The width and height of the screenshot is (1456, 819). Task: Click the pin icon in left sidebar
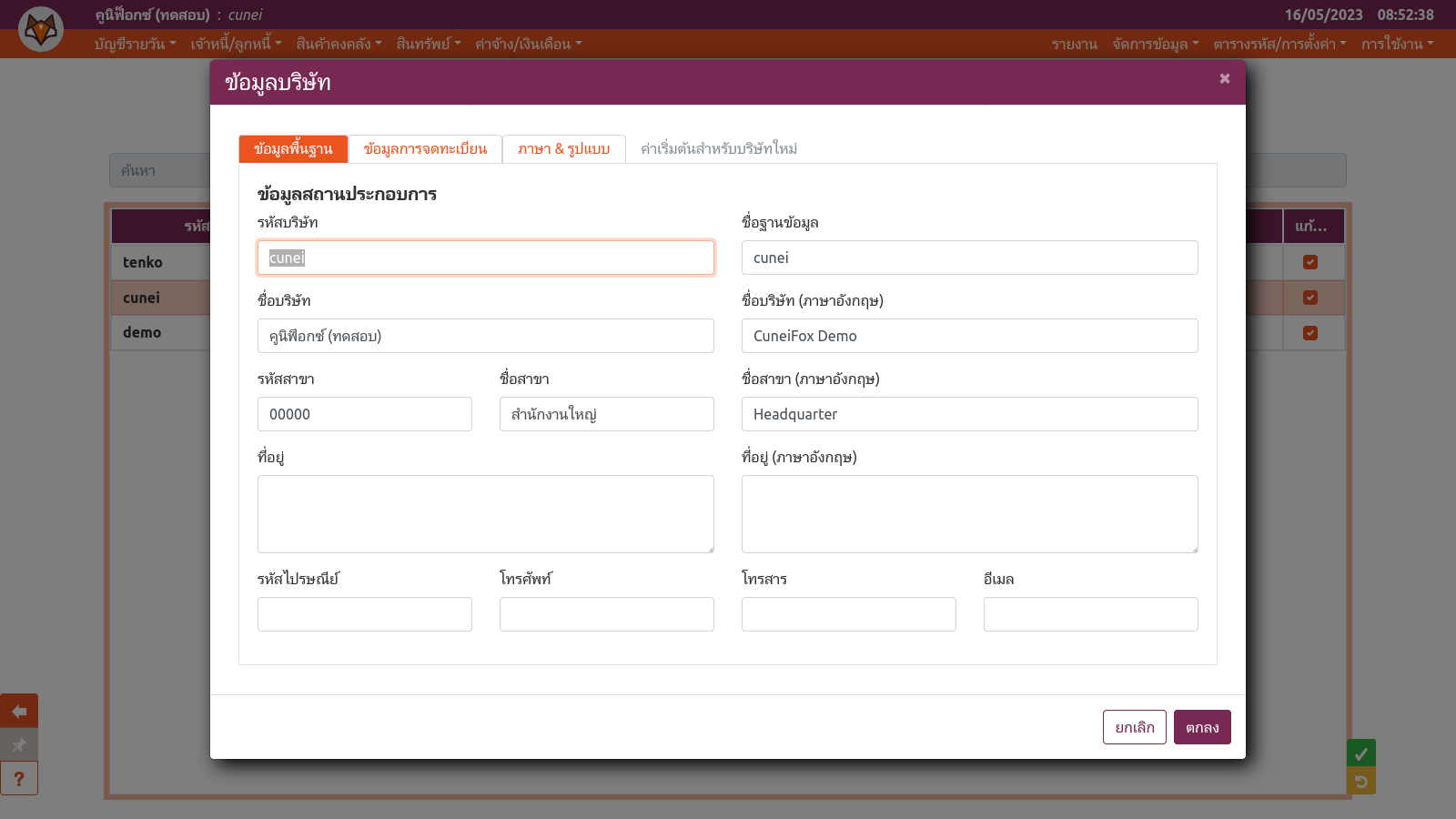(x=19, y=745)
